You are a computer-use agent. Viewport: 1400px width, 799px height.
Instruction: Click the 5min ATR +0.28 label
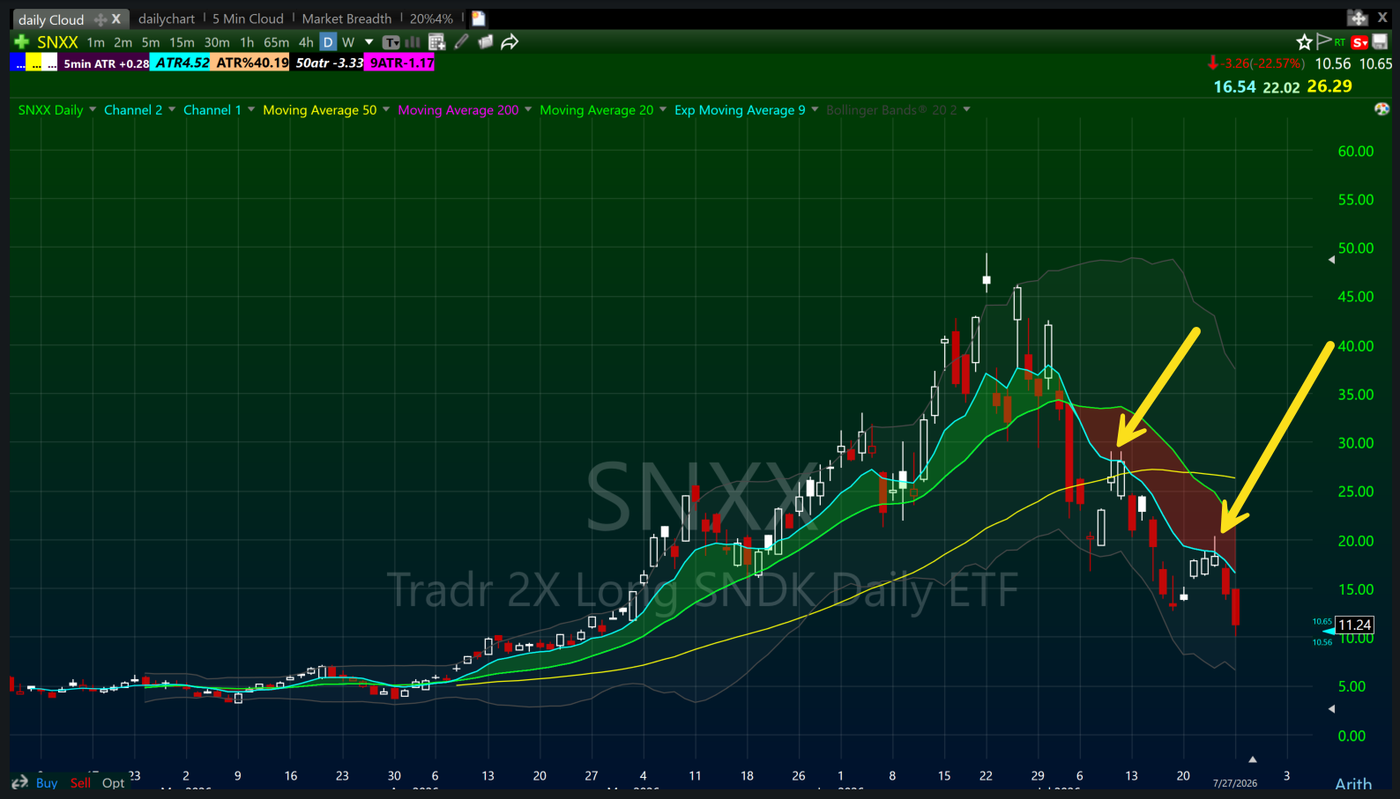click(106, 63)
